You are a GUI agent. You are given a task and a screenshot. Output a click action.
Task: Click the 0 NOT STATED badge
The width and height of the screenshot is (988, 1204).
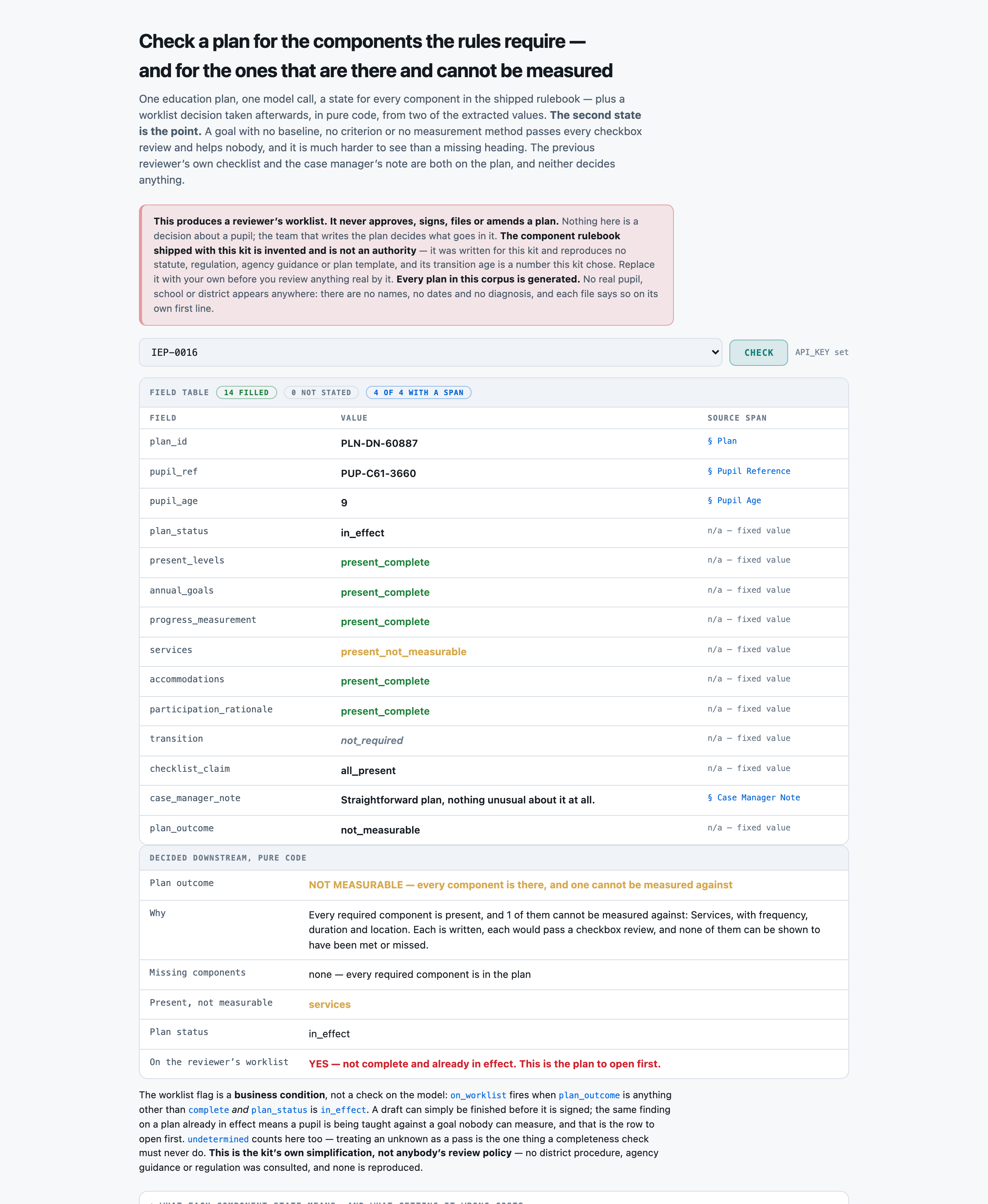point(321,392)
